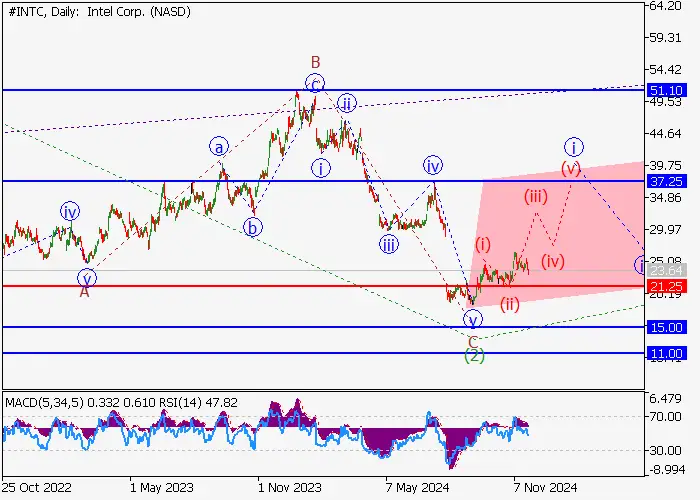Screen dimensions: 700x500
Task: Click the circled 'iv' marker at 37.25 line
Action: pyautogui.click(x=433, y=166)
